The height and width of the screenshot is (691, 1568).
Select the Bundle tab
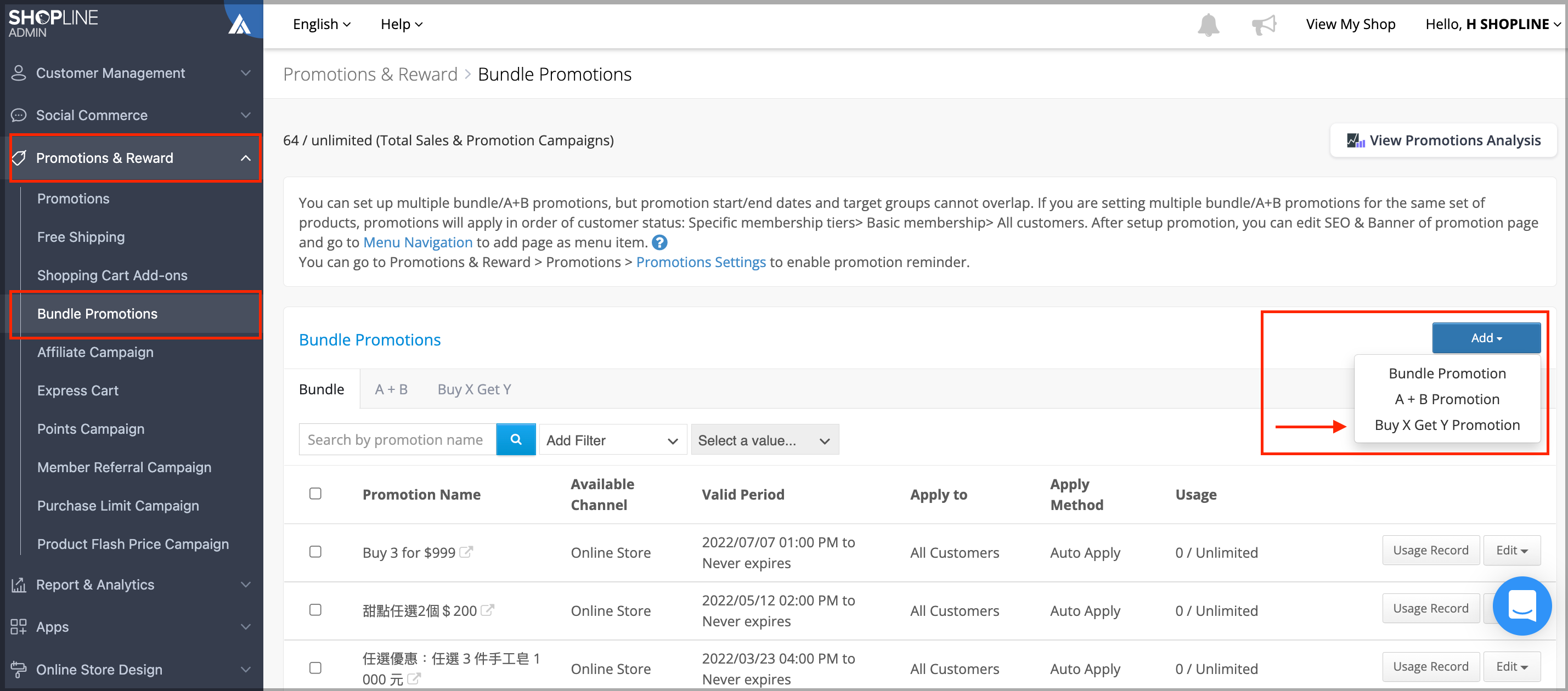[x=322, y=389]
